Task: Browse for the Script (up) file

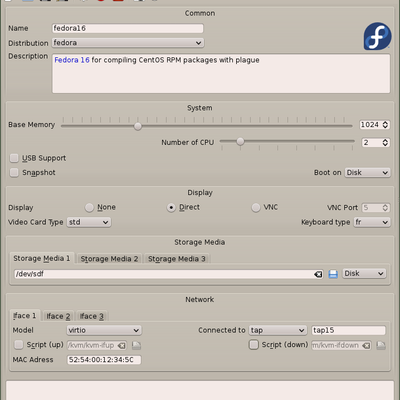Action: pos(136,345)
